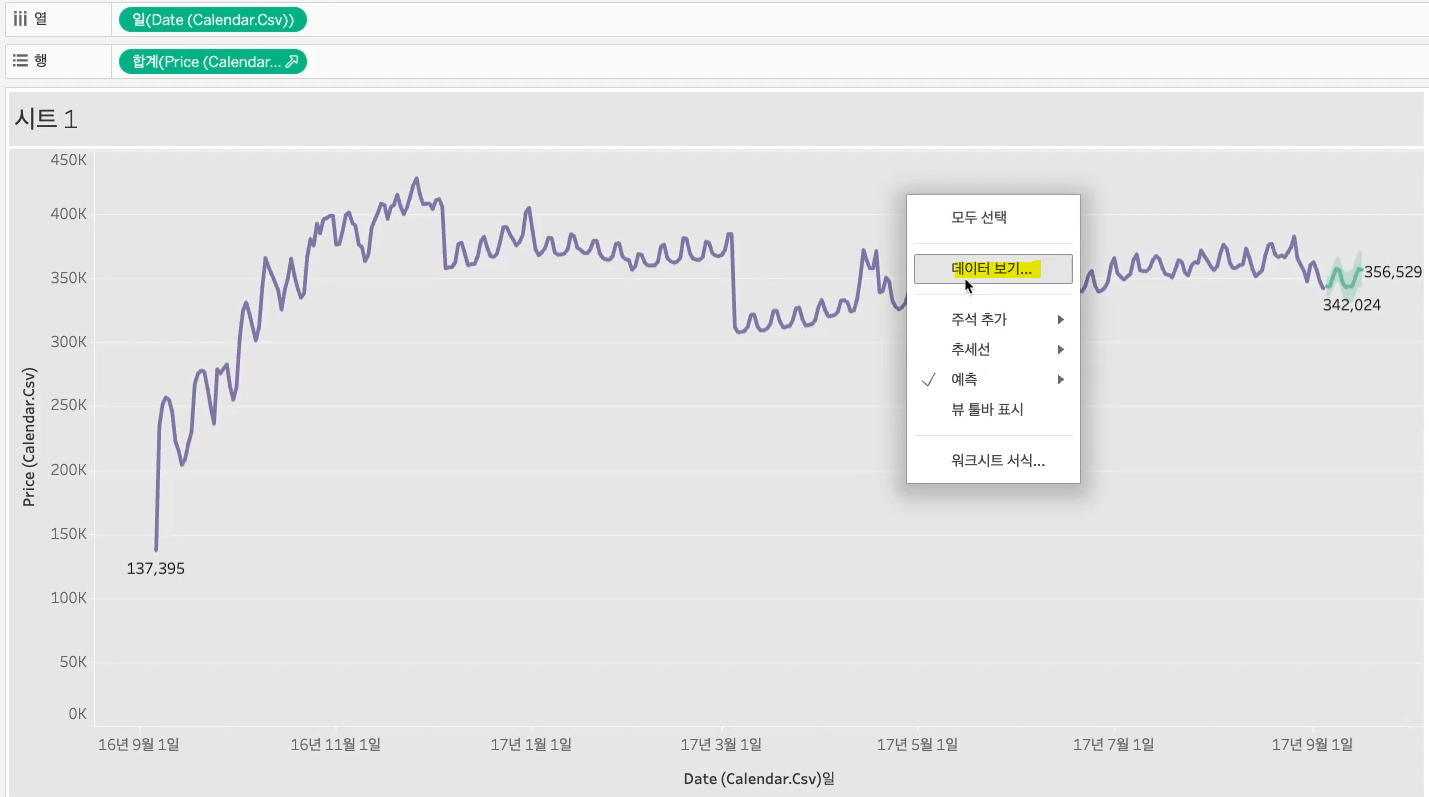Click the columns shelf icon
This screenshot has width=1429, height=797.
[x=19, y=19]
